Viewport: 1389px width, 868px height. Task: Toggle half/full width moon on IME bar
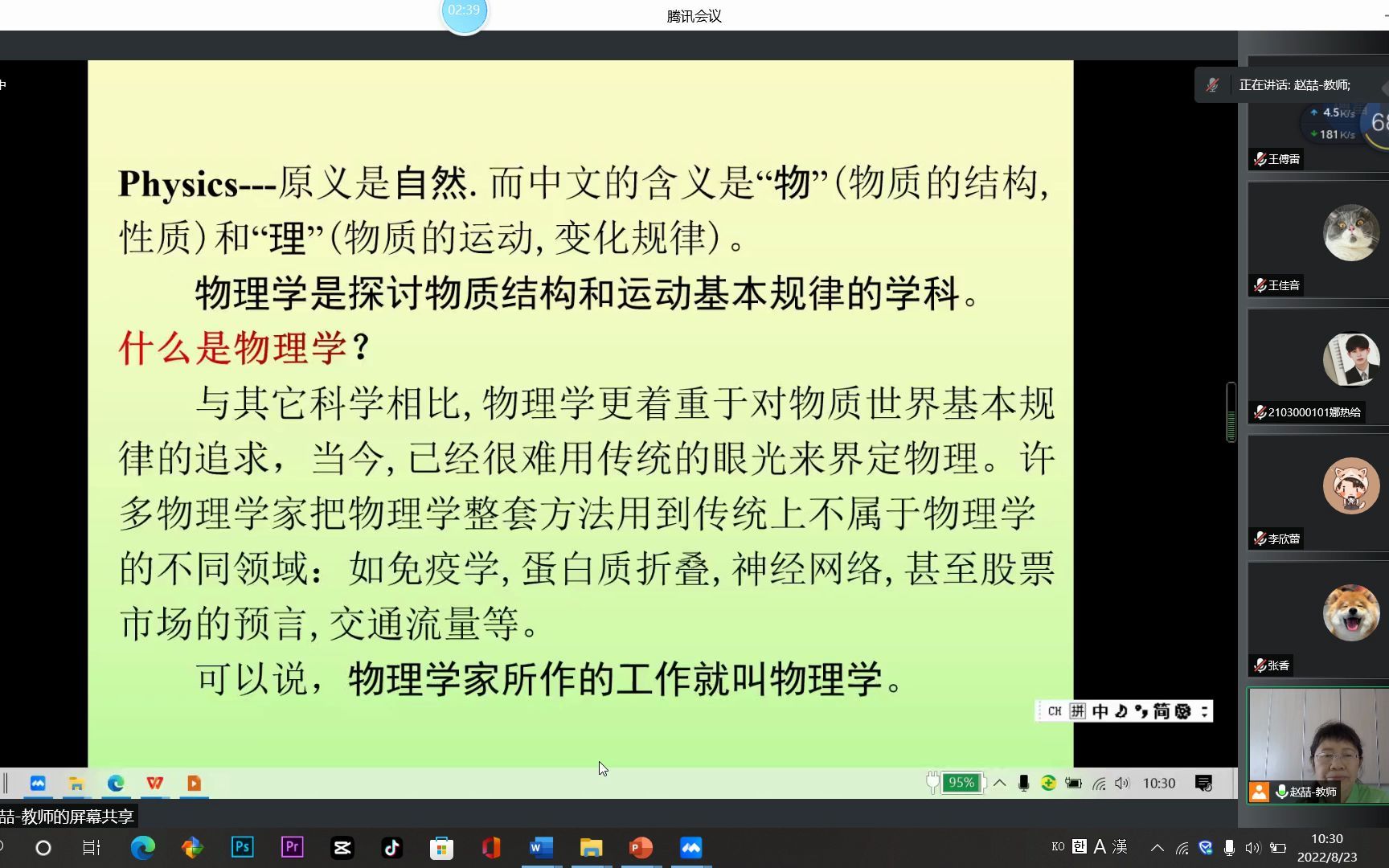[1121, 711]
